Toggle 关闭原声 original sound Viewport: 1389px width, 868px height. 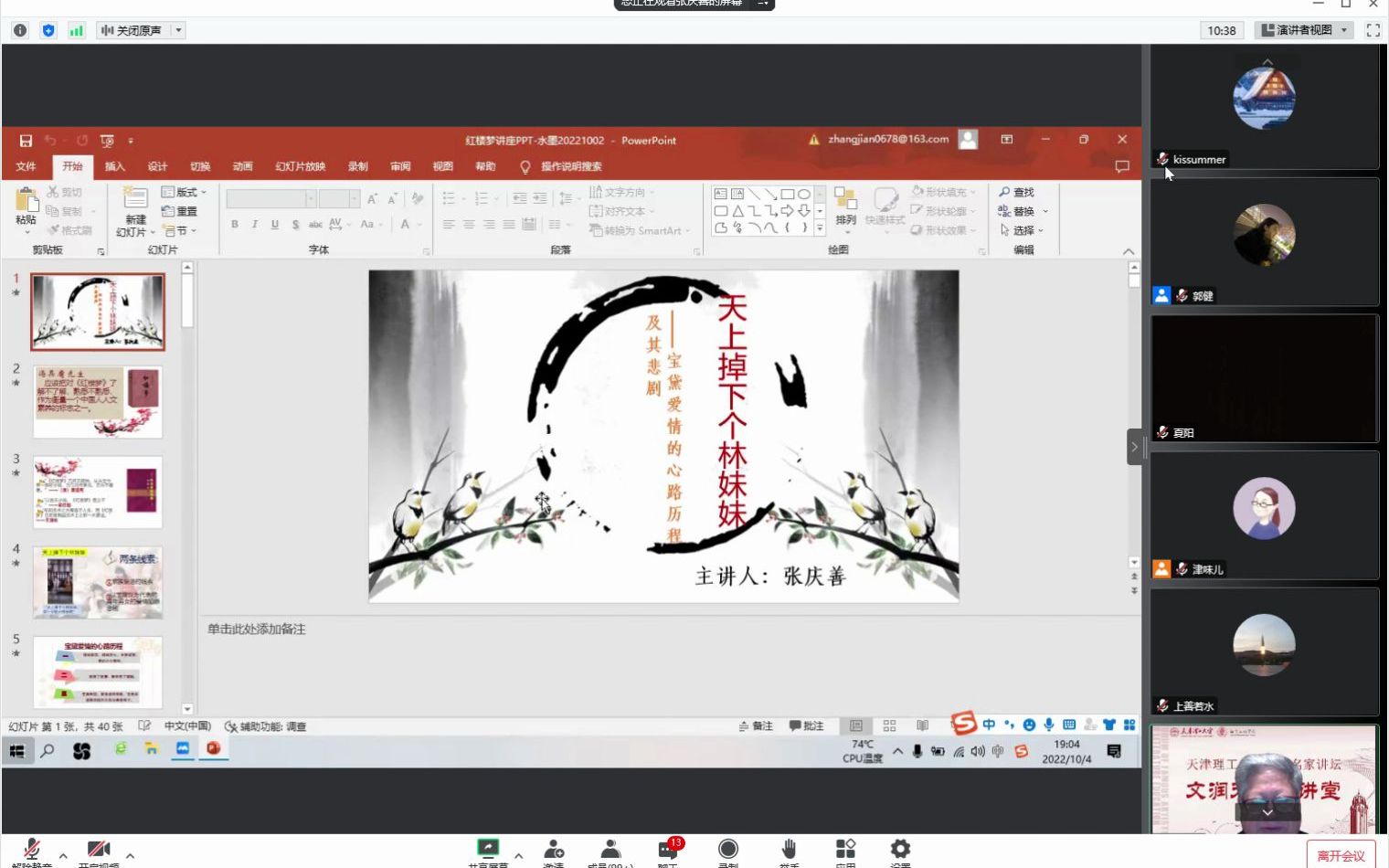click(x=132, y=30)
